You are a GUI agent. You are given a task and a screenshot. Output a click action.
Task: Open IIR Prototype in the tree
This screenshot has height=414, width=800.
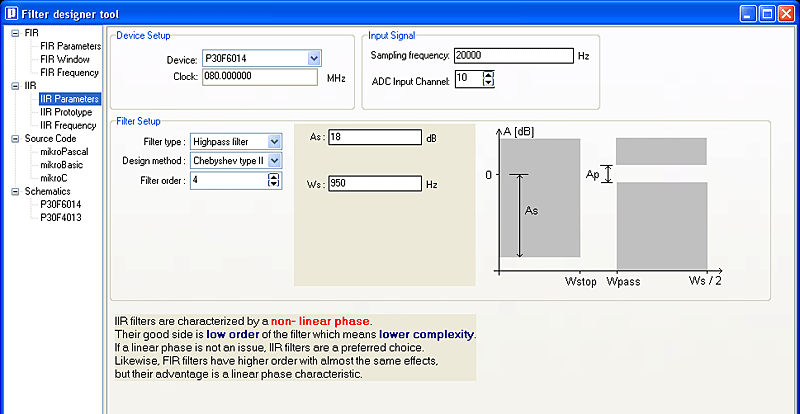(x=66, y=112)
